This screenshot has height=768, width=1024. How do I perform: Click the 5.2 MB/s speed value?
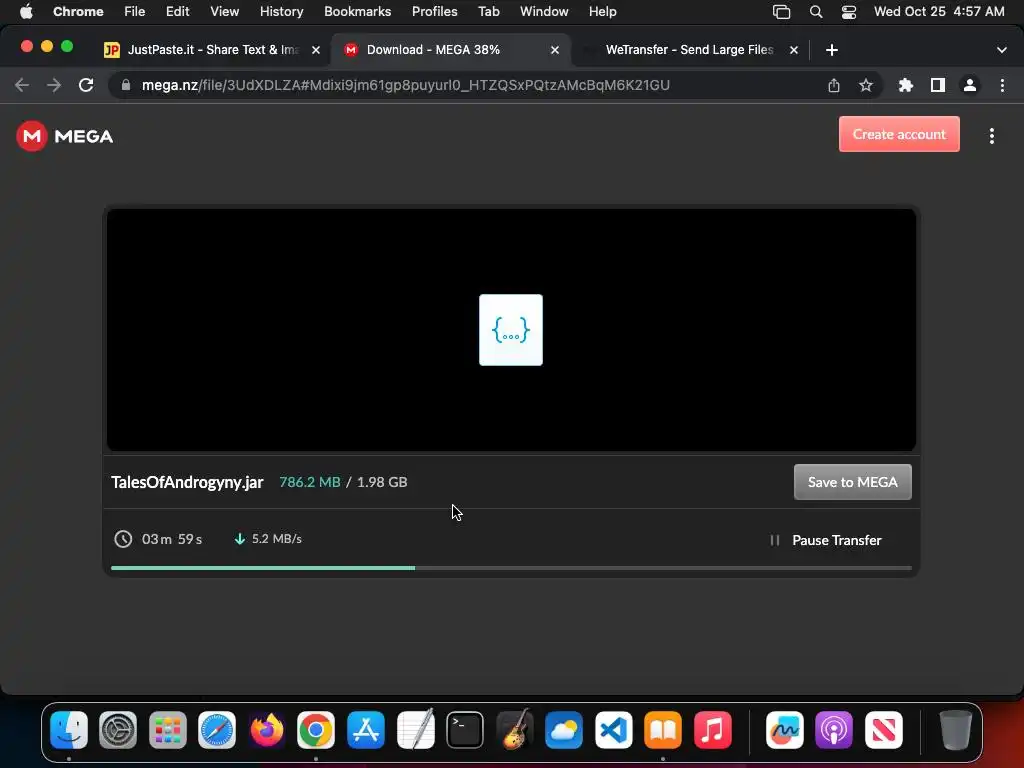coord(277,539)
